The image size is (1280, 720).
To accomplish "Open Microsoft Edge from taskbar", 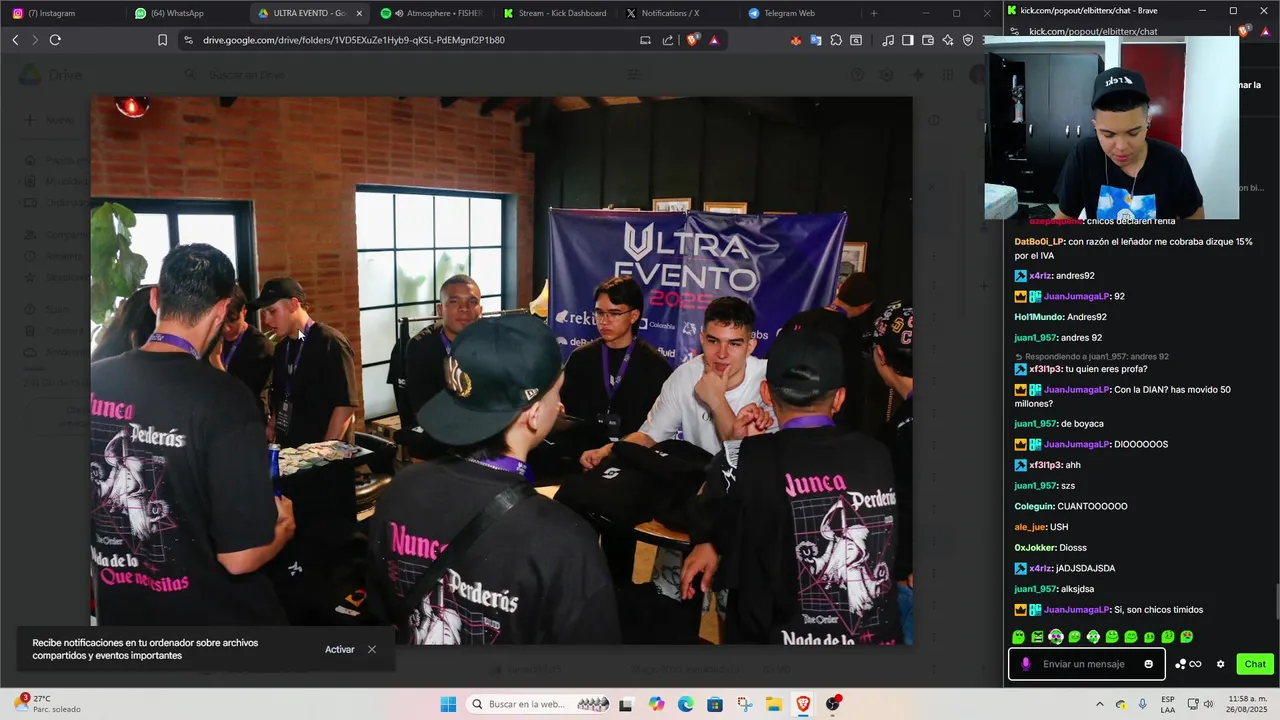I will point(685,704).
